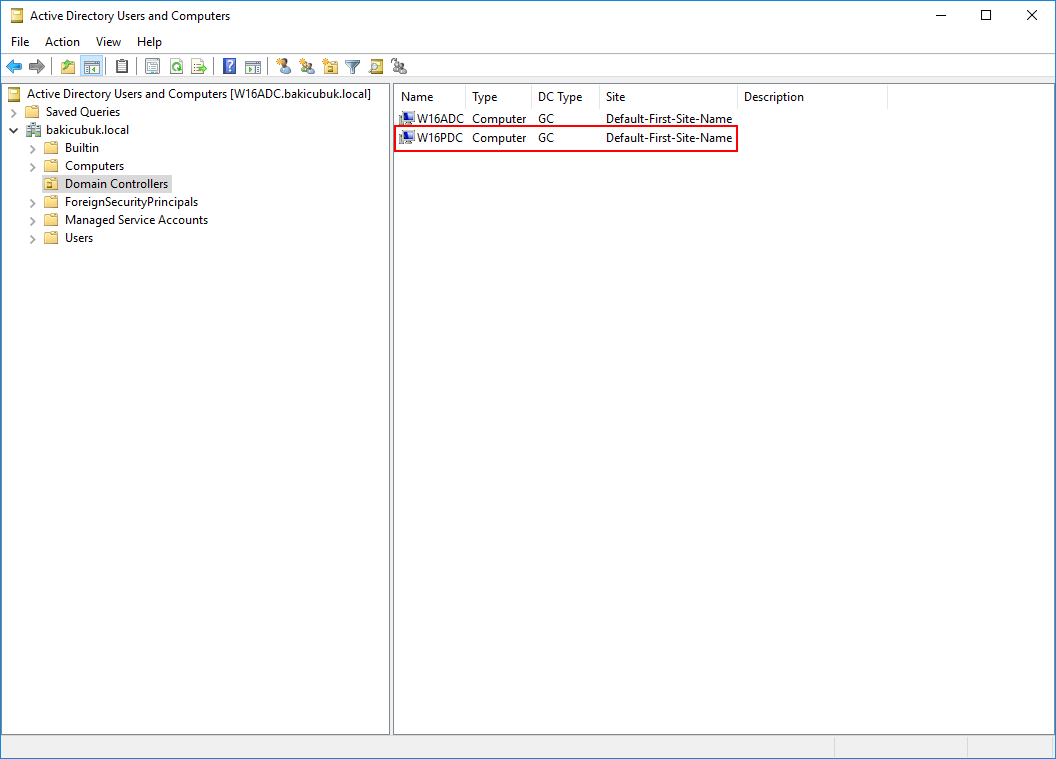The image size is (1056, 759).
Task: Click the Saved Queries folder icon
Action: coord(32,112)
